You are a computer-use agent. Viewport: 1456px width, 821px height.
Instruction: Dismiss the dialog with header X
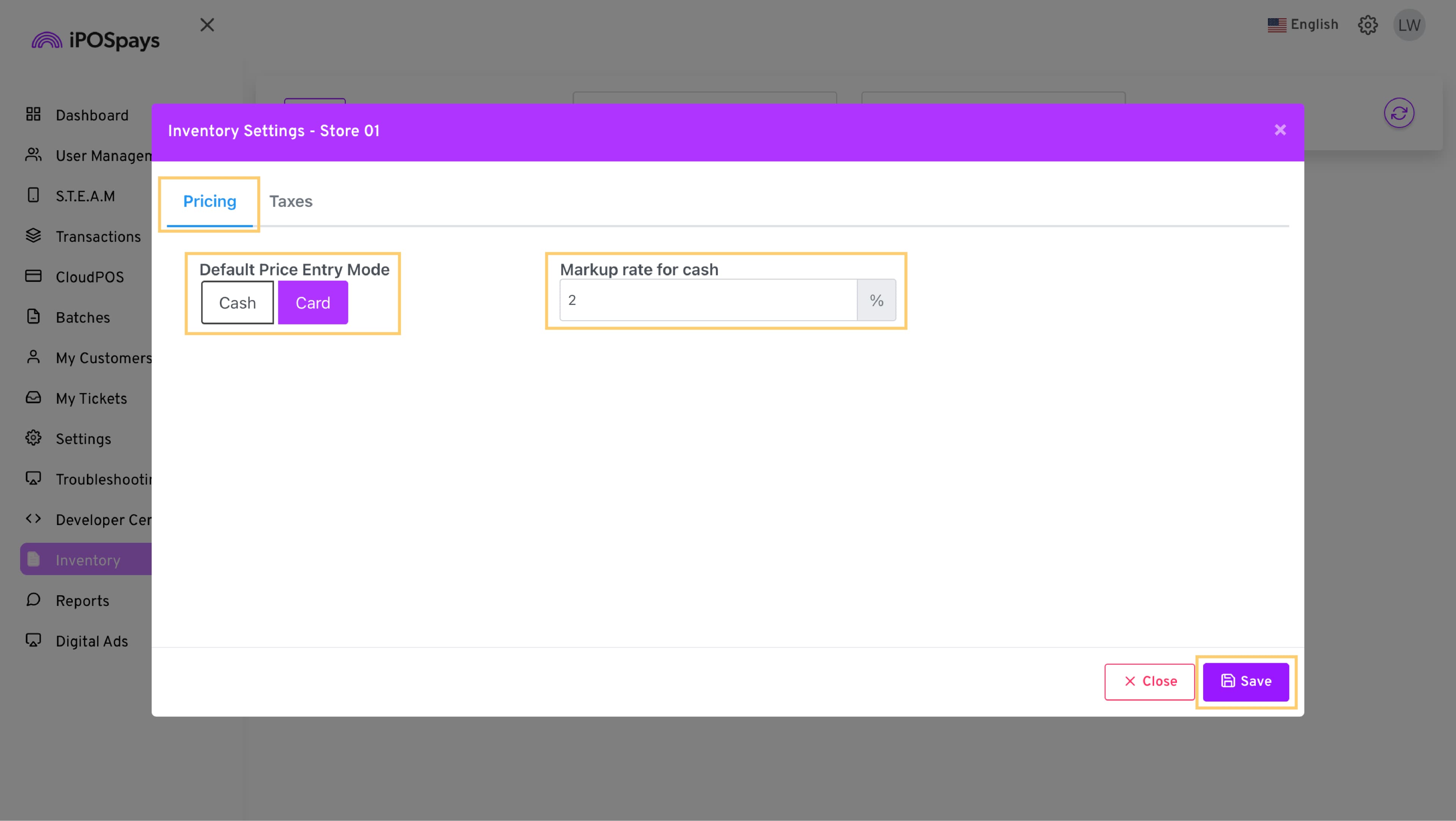click(1280, 131)
